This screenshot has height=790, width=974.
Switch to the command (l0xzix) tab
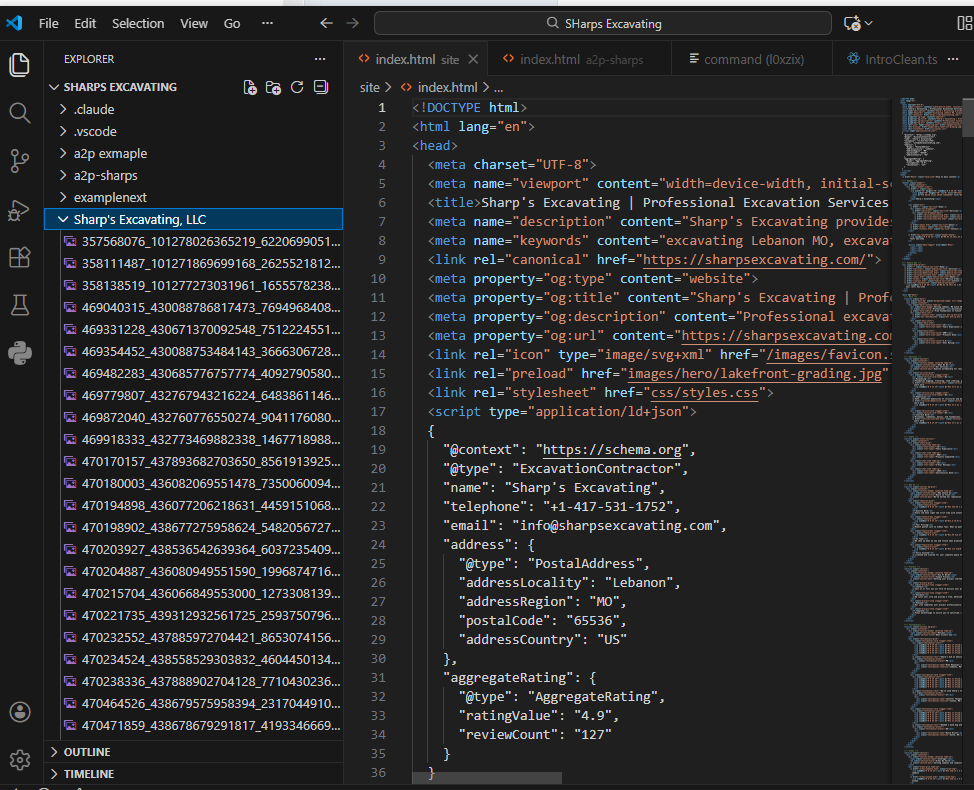750,58
